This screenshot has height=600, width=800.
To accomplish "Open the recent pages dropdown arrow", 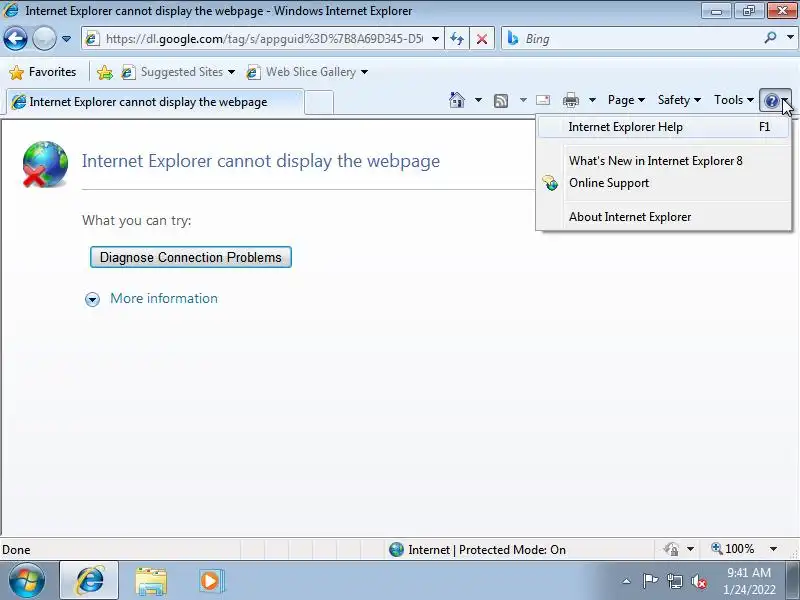I will pos(66,39).
